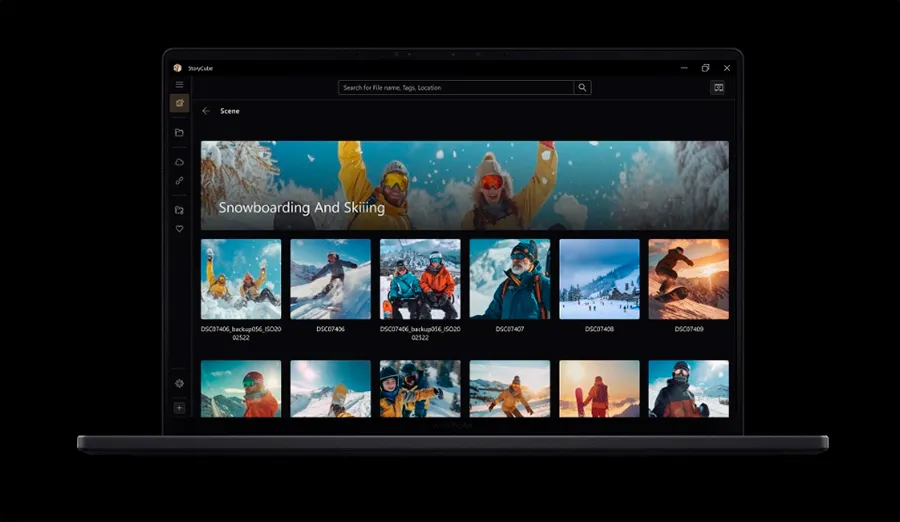The height and width of the screenshot is (522, 900).
Task: Click the search magnifier button
Action: pos(582,88)
